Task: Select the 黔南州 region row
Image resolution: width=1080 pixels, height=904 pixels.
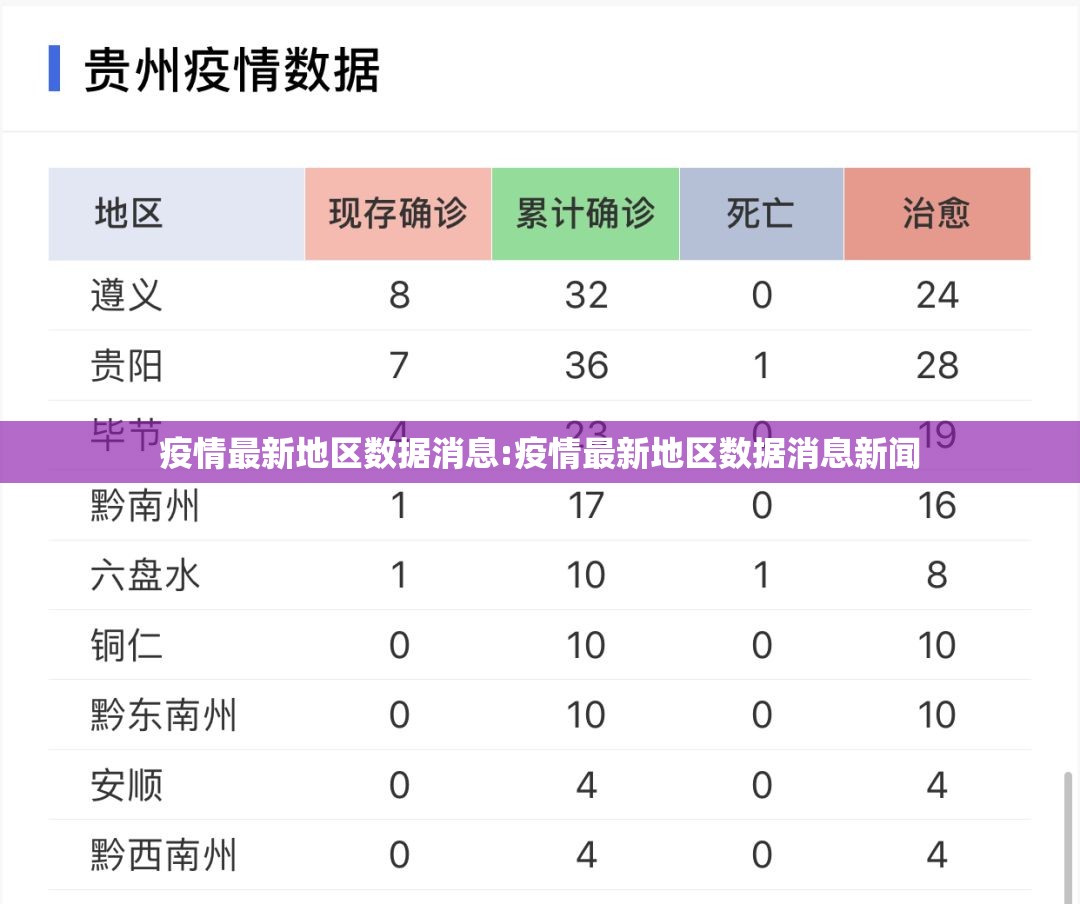Action: pos(142,506)
